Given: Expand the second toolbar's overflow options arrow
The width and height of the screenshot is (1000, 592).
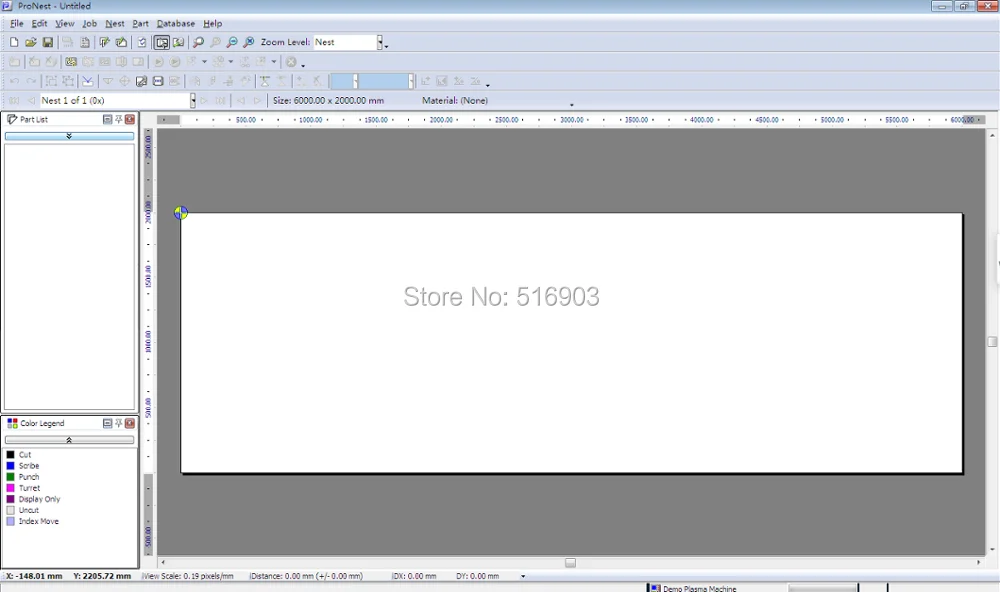Looking at the screenshot, I should (x=303, y=65).
